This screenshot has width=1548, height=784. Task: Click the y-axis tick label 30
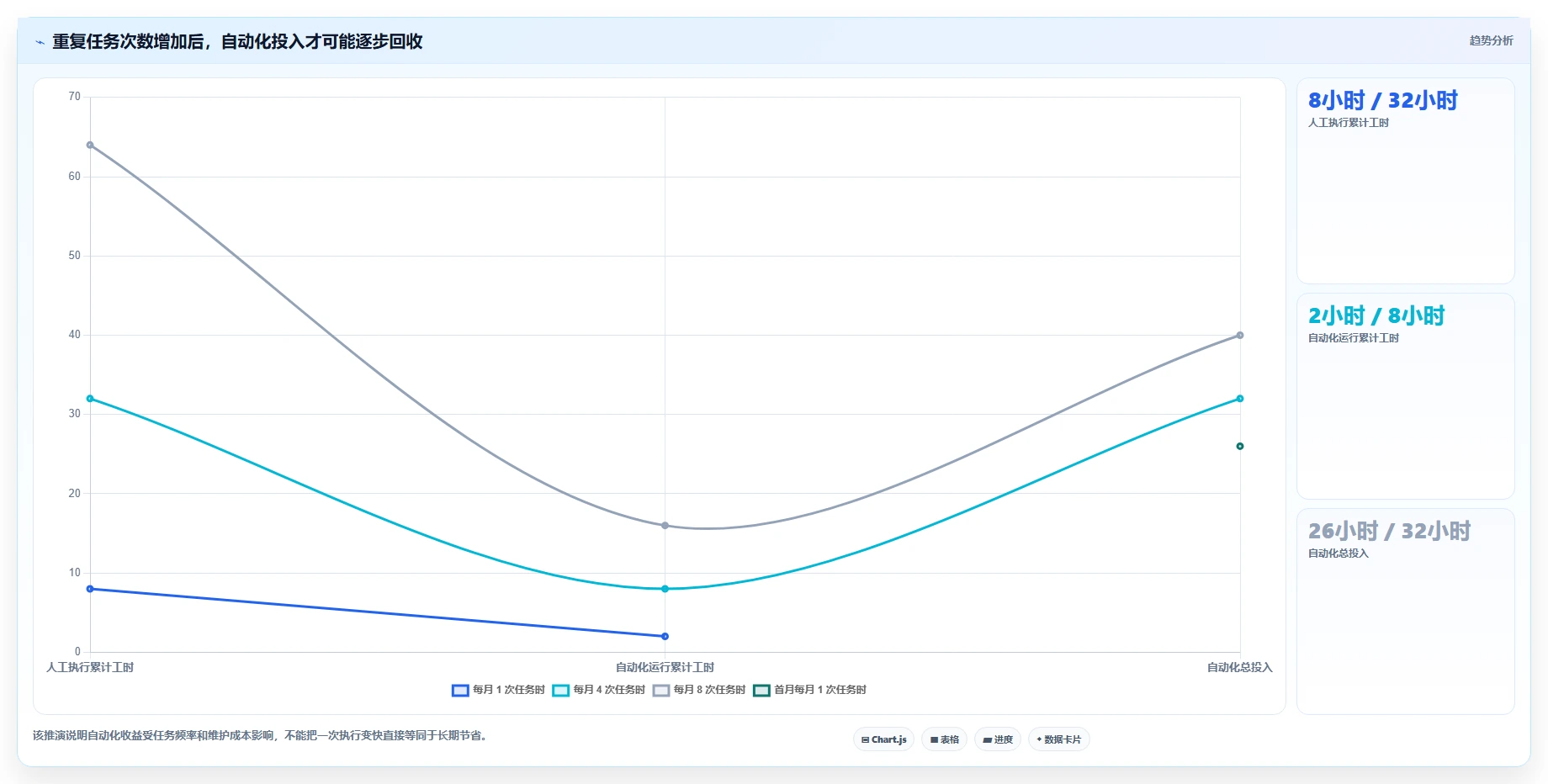tap(75, 414)
